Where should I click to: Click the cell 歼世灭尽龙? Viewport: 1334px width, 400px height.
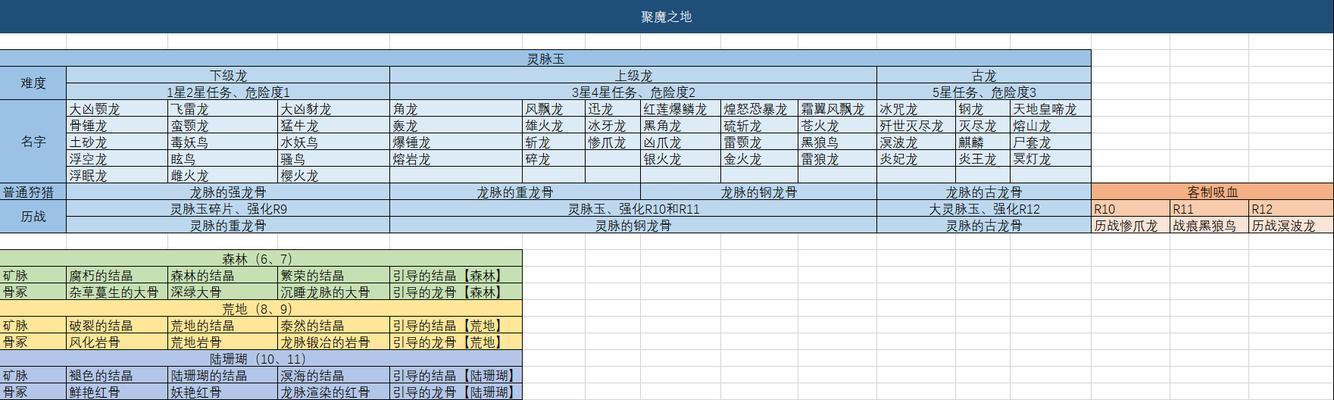[x=916, y=125]
